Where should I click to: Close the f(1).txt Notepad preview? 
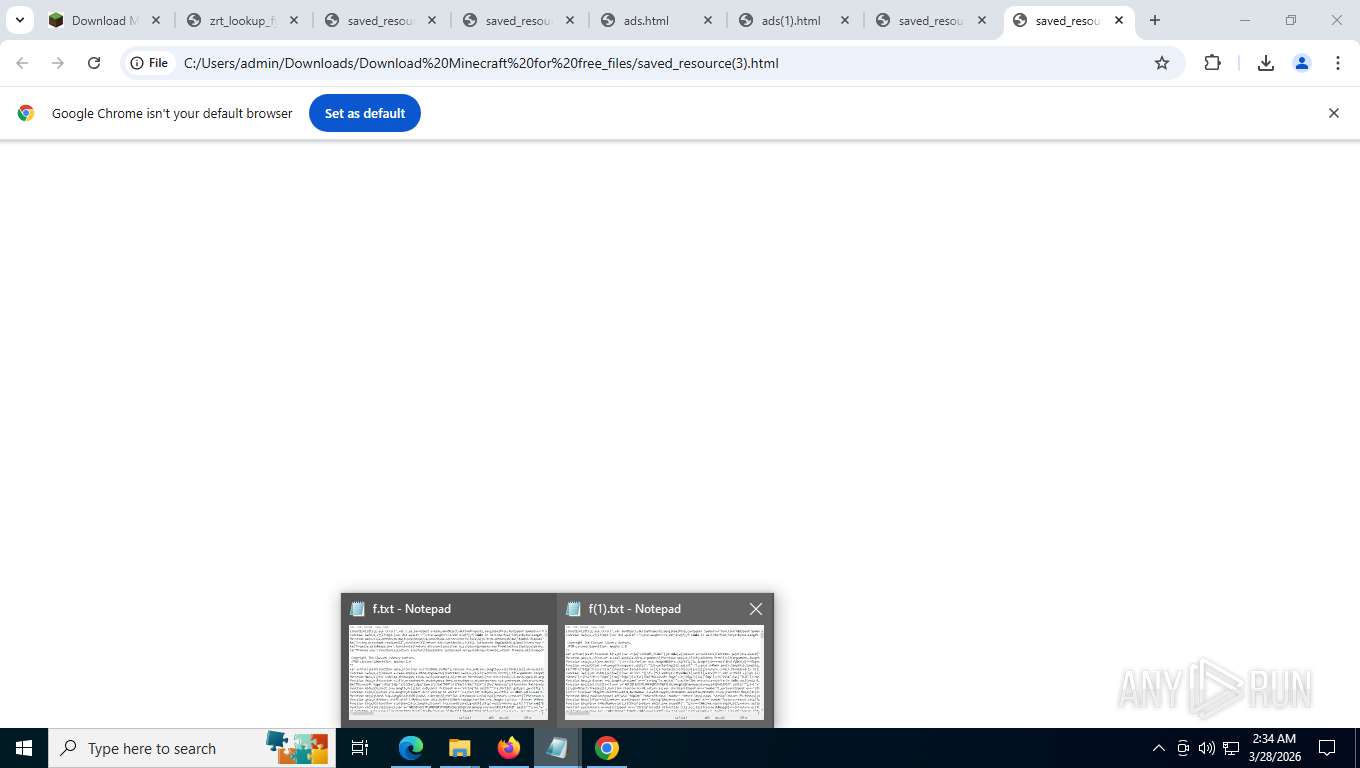pyautogui.click(x=756, y=609)
